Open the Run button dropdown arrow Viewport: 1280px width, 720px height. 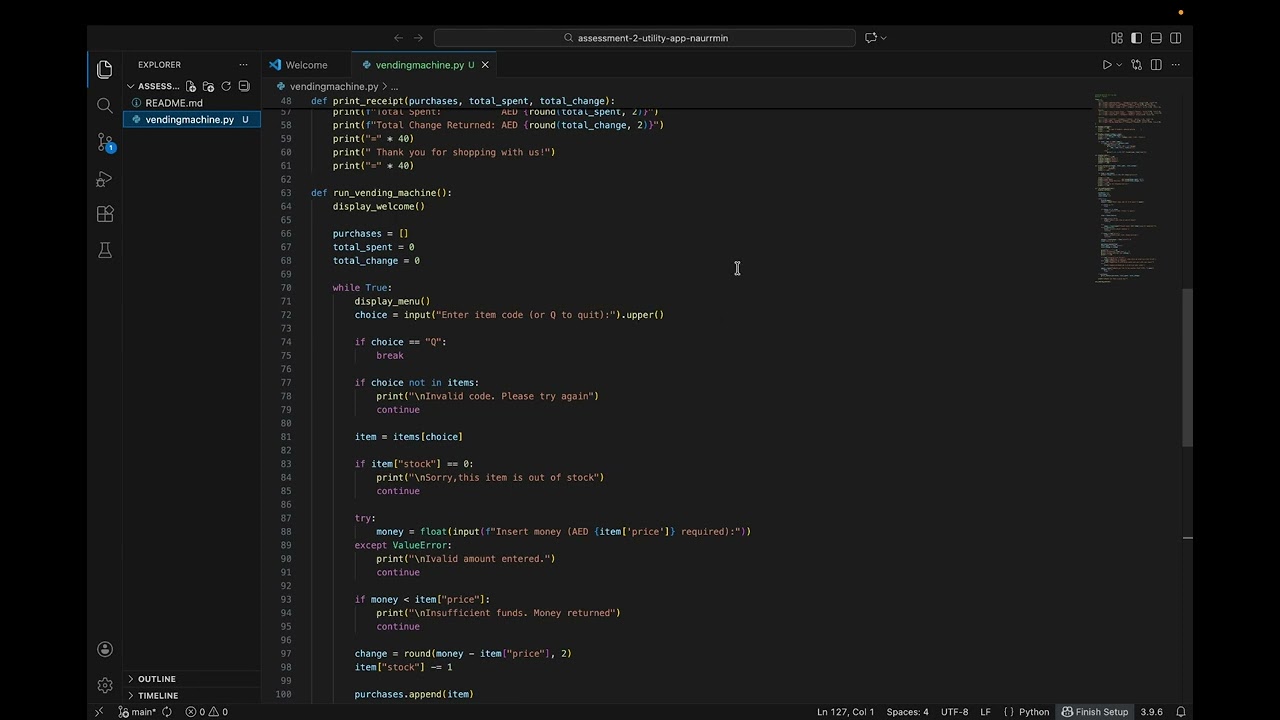(x=1119, y=65)
